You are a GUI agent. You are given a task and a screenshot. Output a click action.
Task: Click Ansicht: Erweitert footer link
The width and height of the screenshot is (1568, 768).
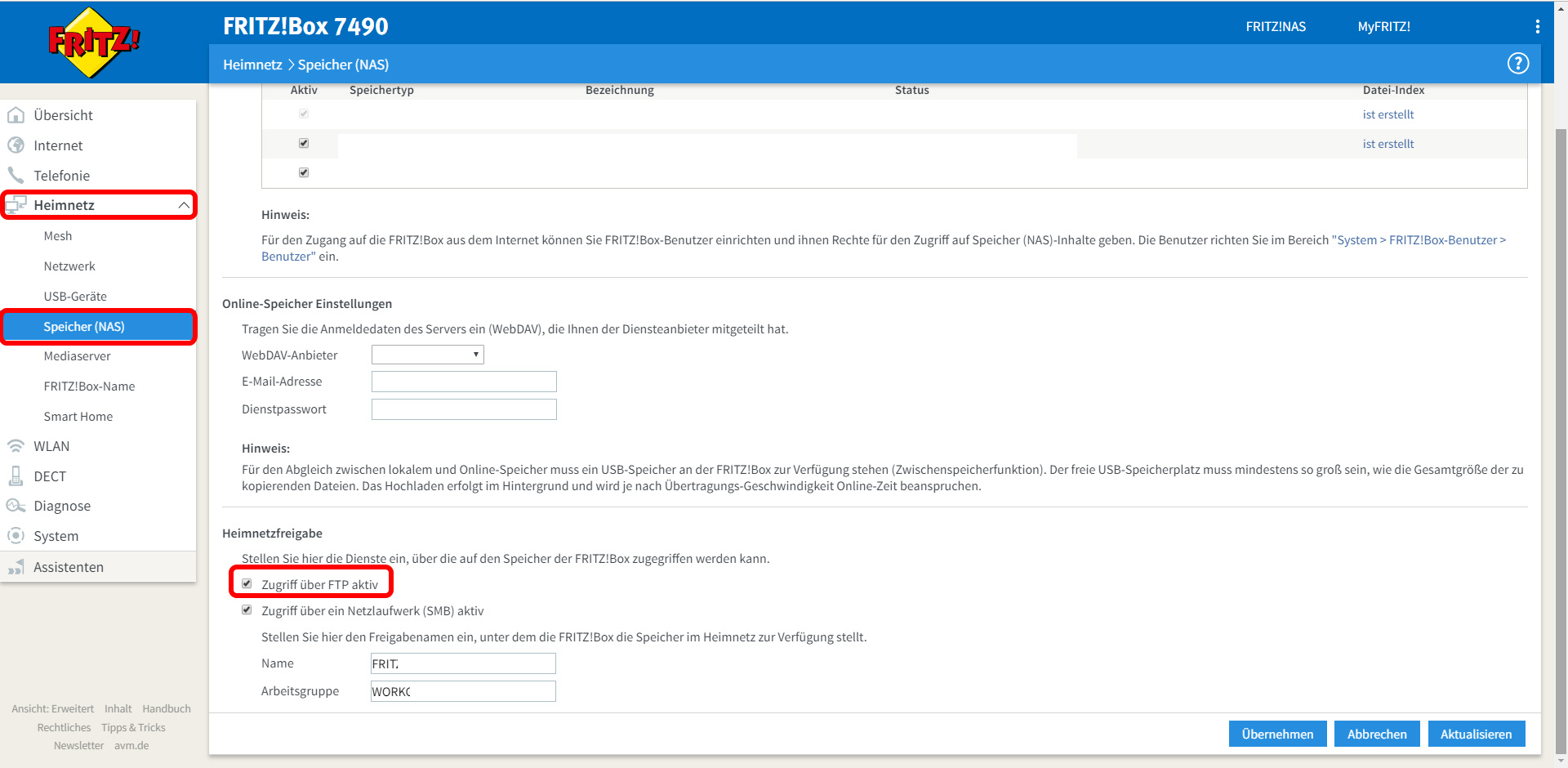(x=52, y=709)
